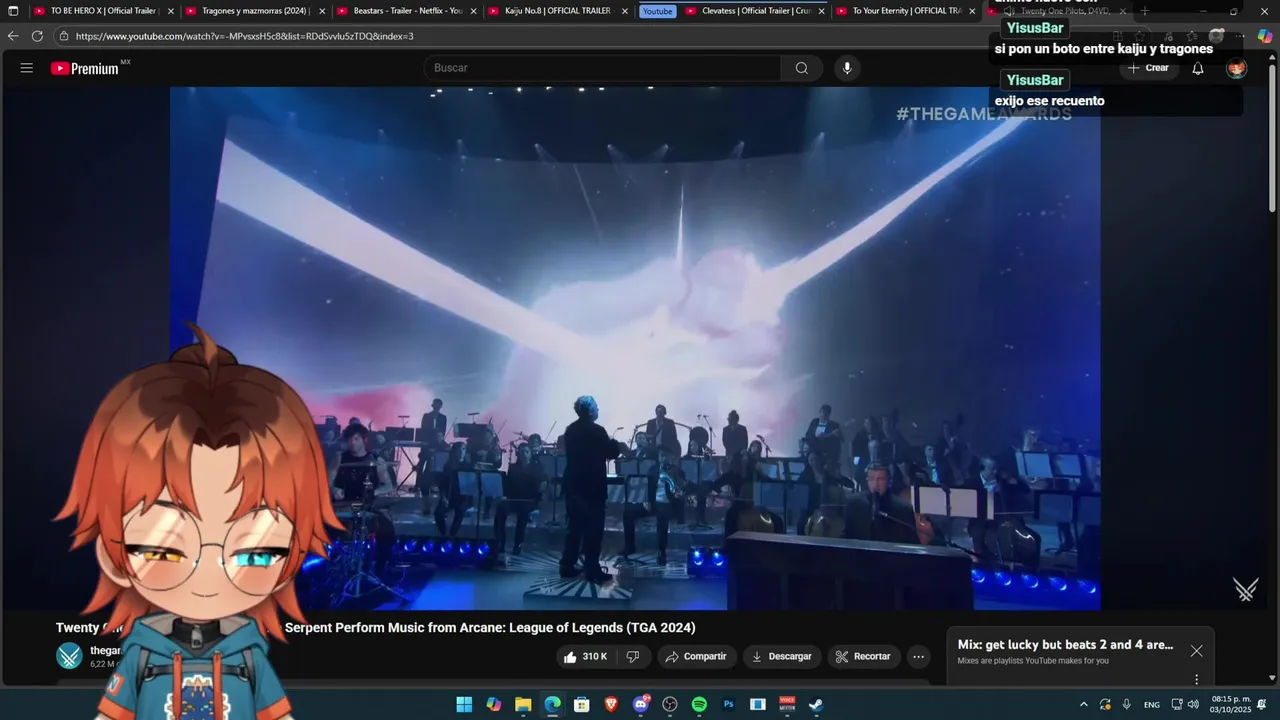Click the Game Awards watermark logo in video
The width and height of the screenshot is (1280, 720).
pos(1245,589)
